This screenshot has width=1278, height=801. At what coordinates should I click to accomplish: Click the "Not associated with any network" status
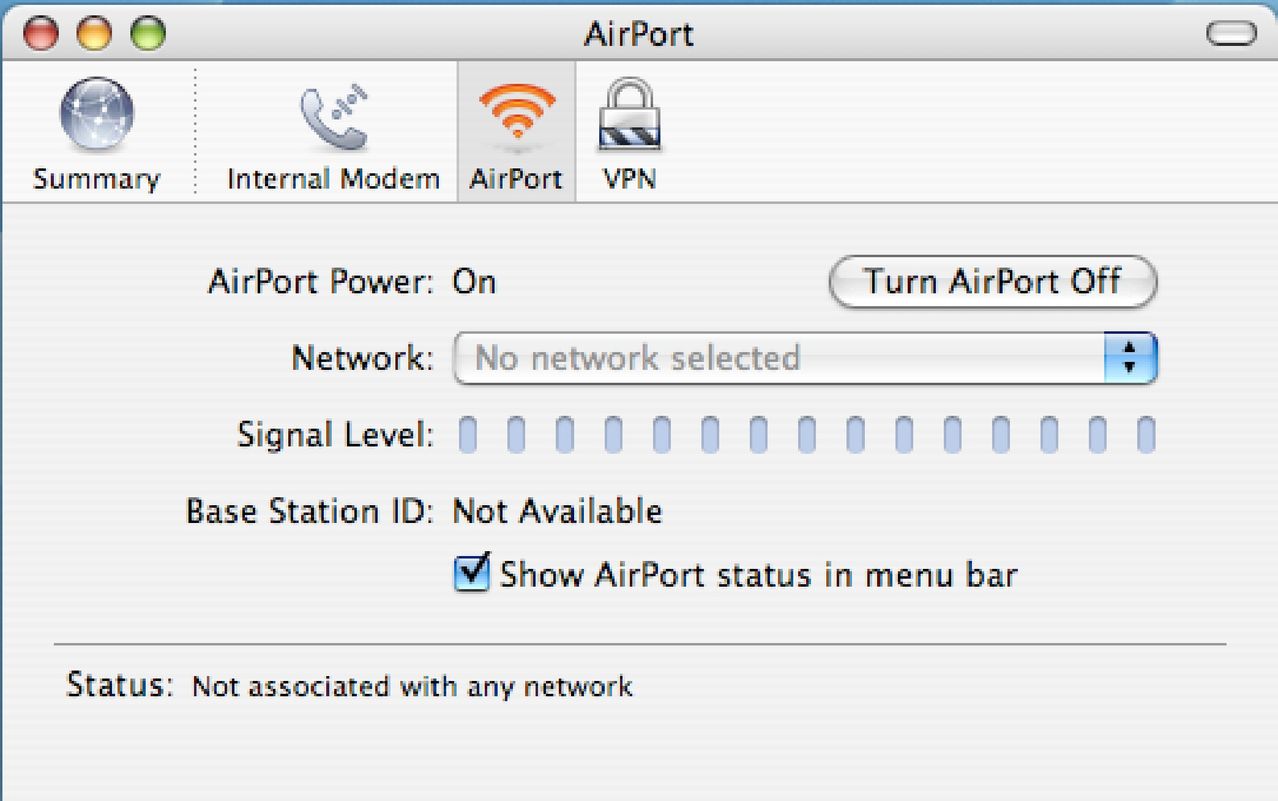tap(412, 687)
